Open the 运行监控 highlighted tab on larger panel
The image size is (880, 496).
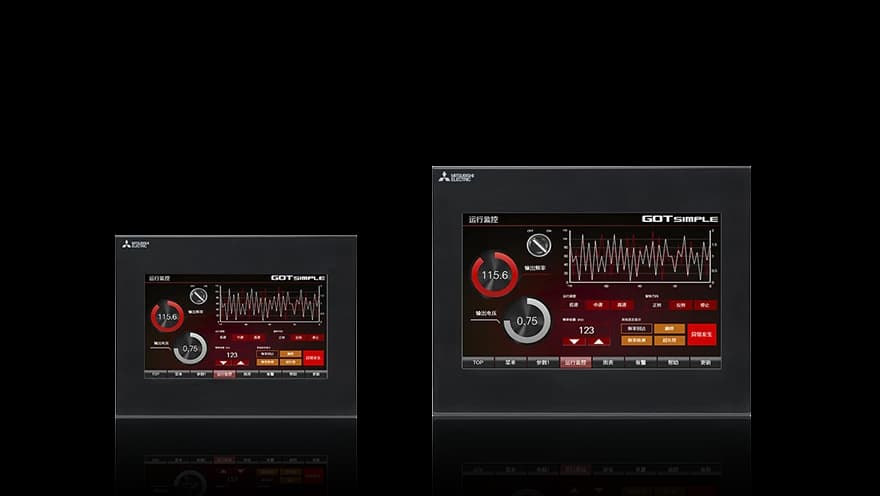575,362
